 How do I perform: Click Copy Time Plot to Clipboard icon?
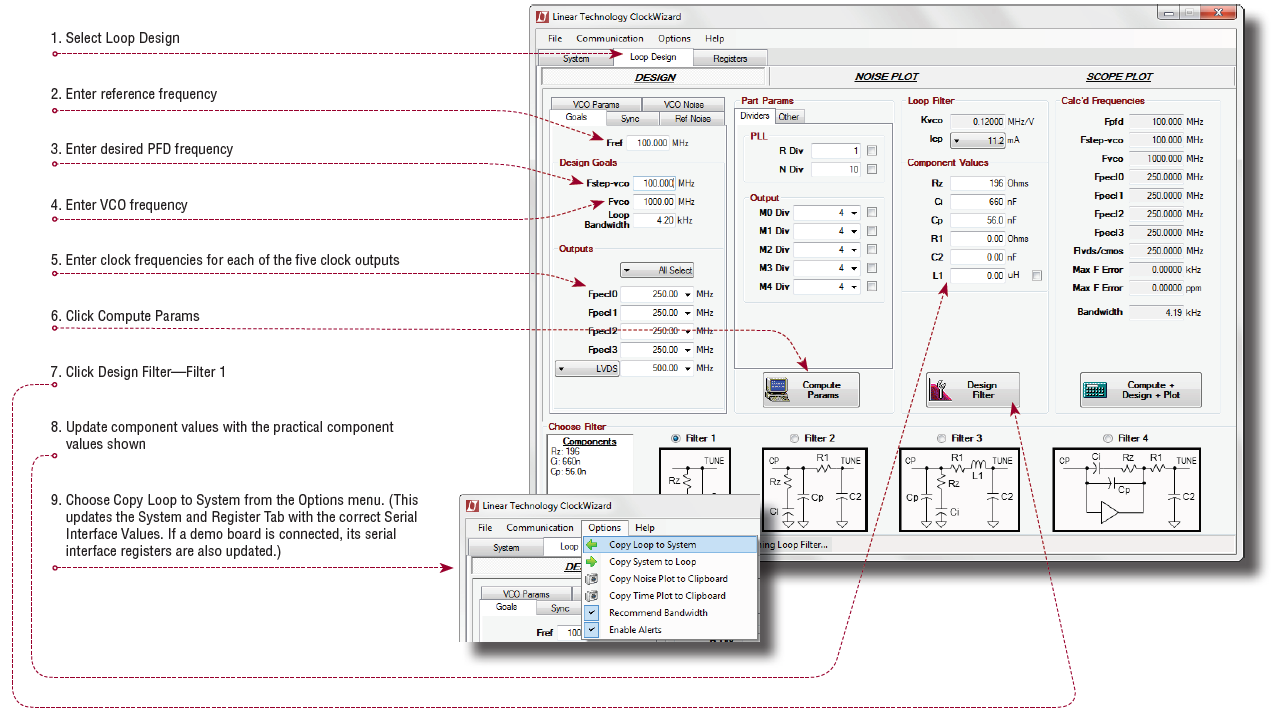pyautogui.click(x=592, y=596)
